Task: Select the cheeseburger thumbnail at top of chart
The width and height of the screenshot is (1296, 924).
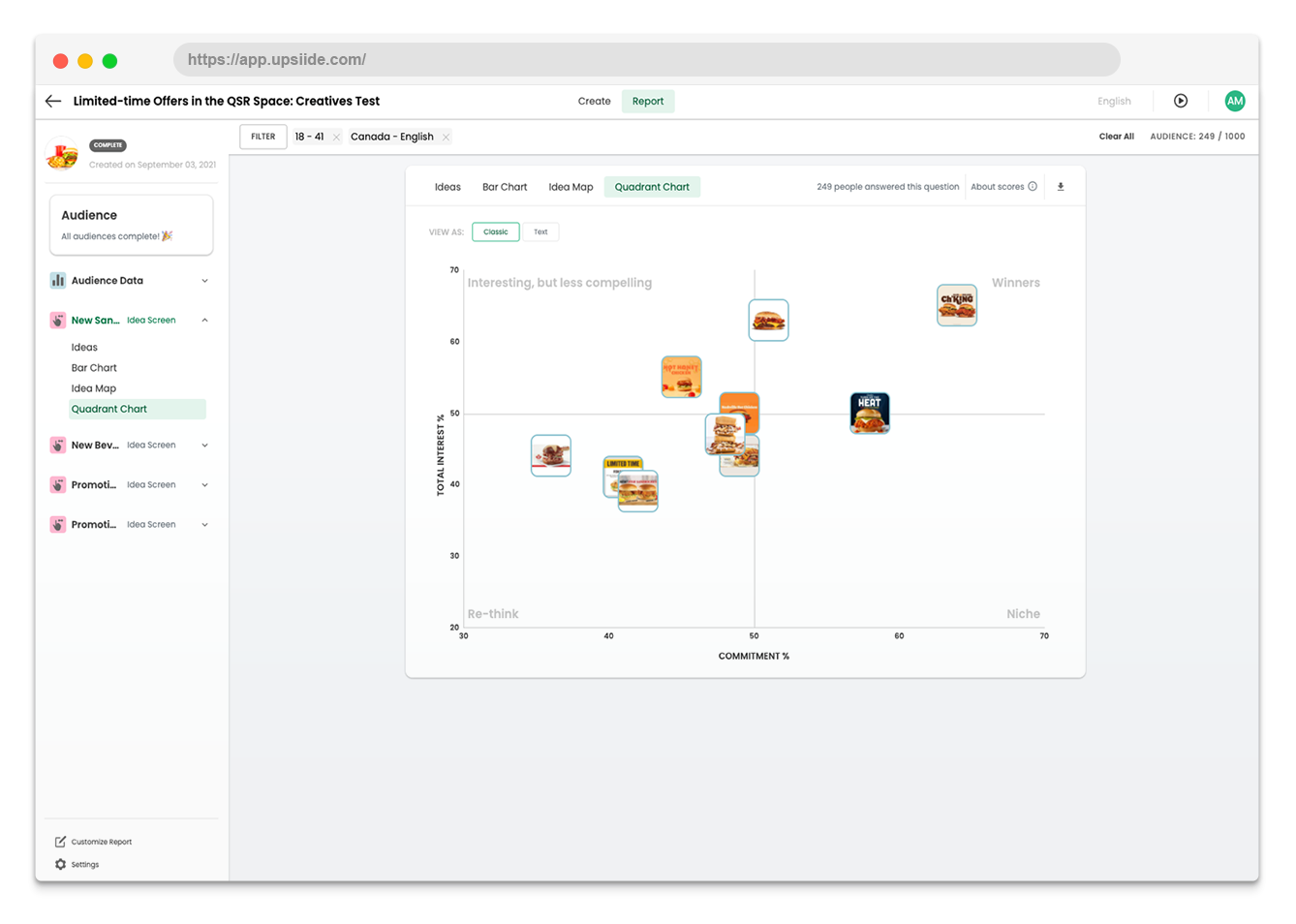Action: [x=769, y=320]
